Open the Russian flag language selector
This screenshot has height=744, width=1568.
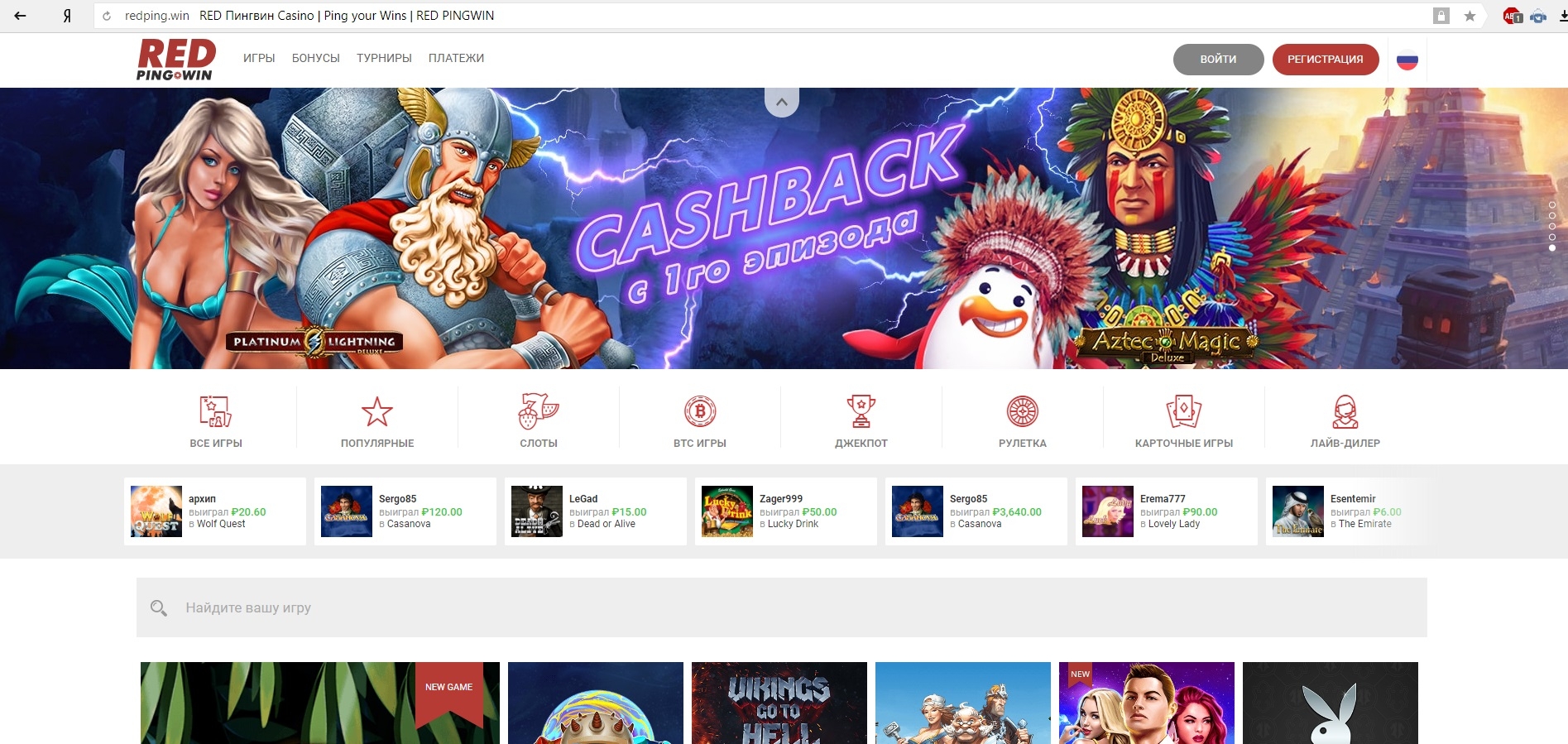[x=1407, y=60]
